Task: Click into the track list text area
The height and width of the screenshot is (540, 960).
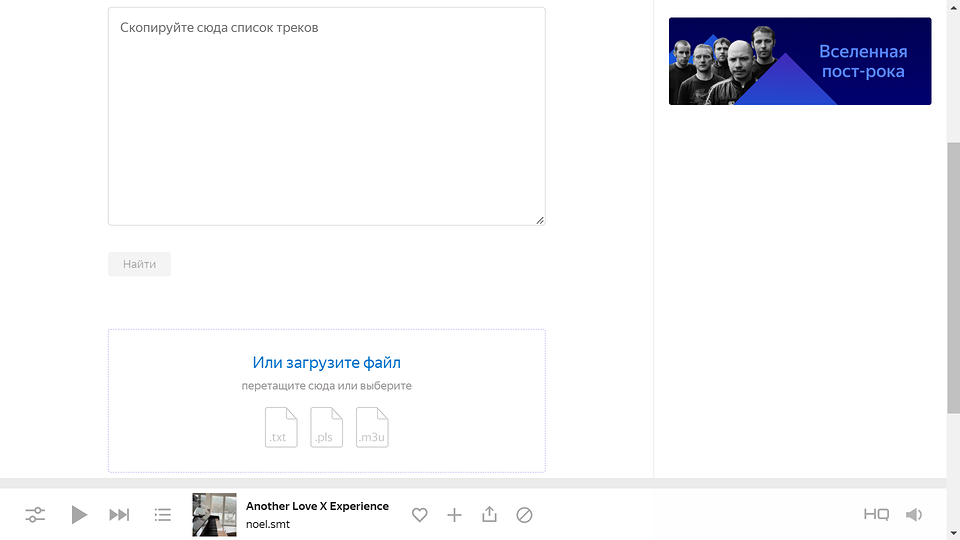Action: (x=327, y=116)
